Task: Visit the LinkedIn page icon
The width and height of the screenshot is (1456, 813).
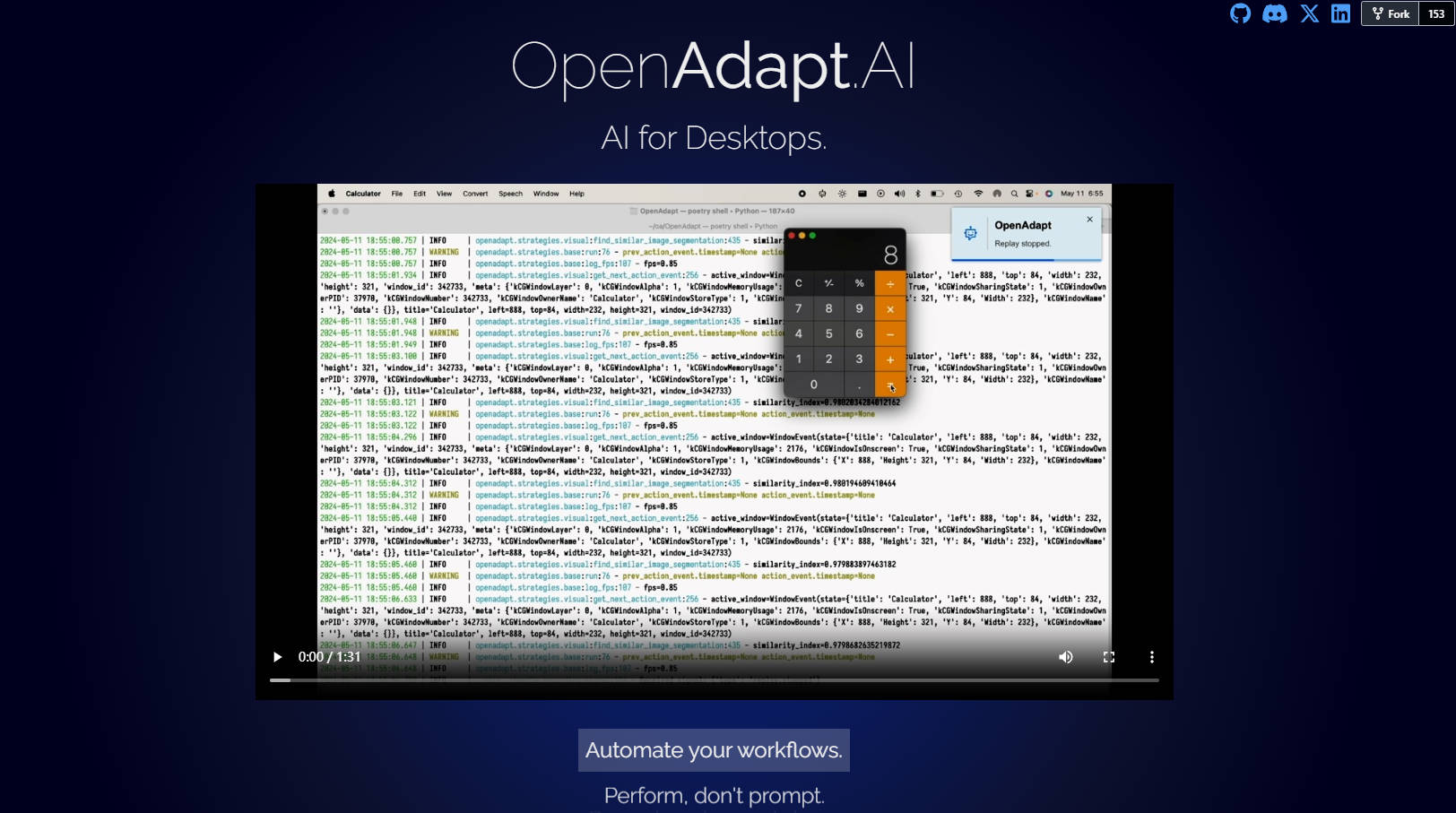Action: coord(1340,13)
